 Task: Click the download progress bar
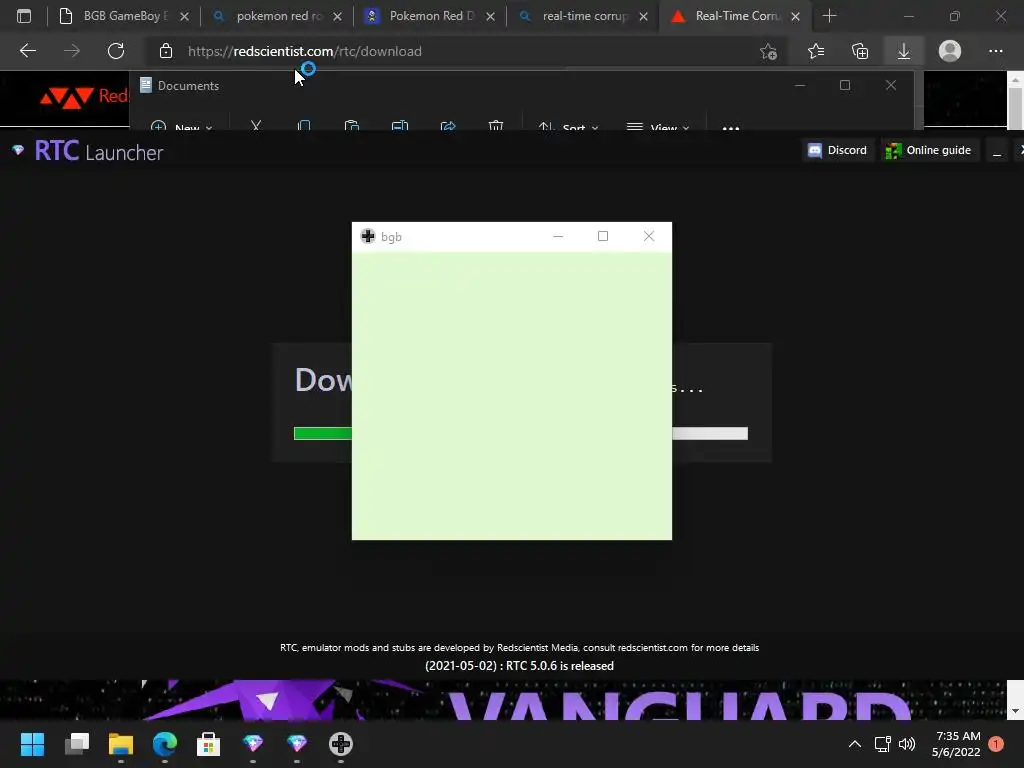coord(520,434)
